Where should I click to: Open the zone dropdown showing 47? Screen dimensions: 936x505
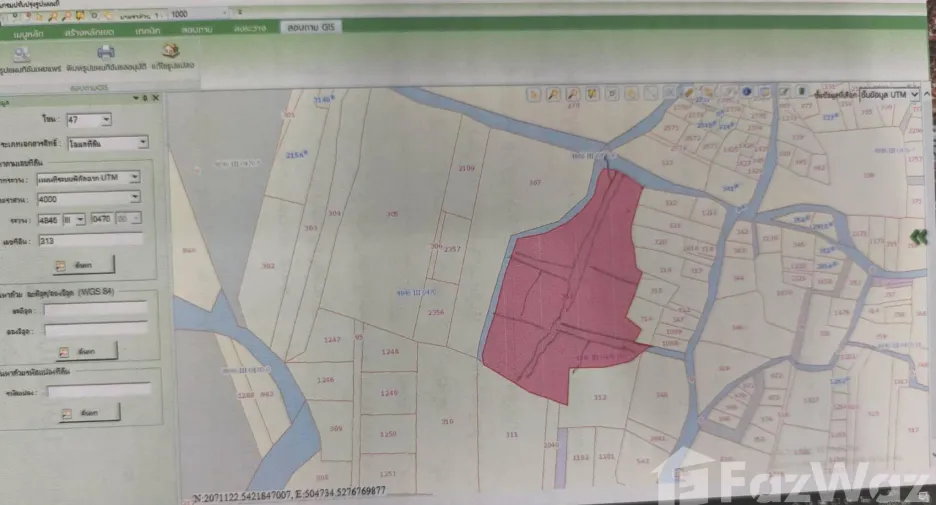[x=89, y=120]
